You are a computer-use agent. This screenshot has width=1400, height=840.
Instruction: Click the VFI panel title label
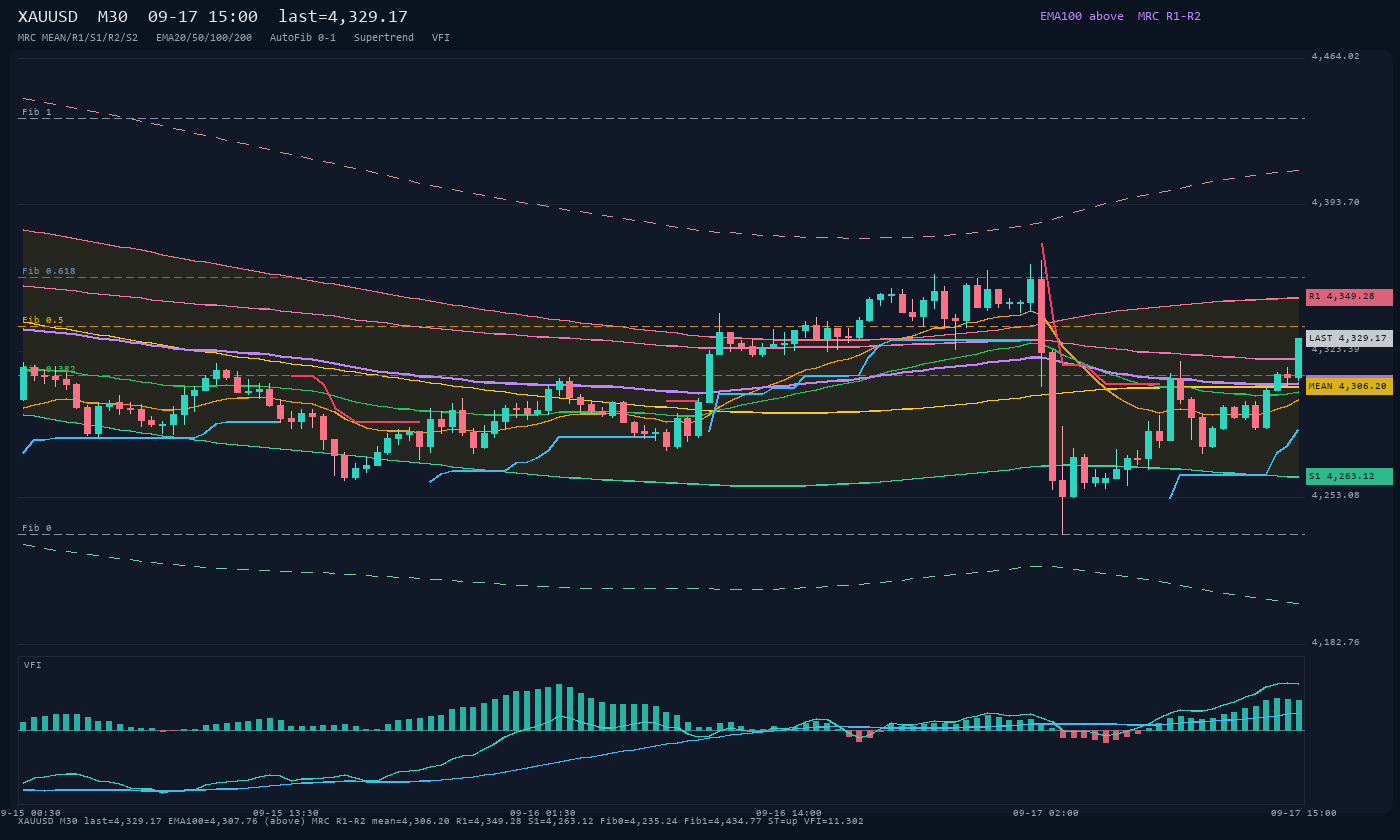click(33, 665)
